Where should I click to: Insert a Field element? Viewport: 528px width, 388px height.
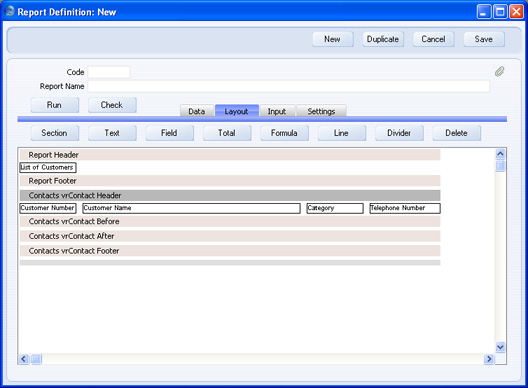click(x=169, y=133)
